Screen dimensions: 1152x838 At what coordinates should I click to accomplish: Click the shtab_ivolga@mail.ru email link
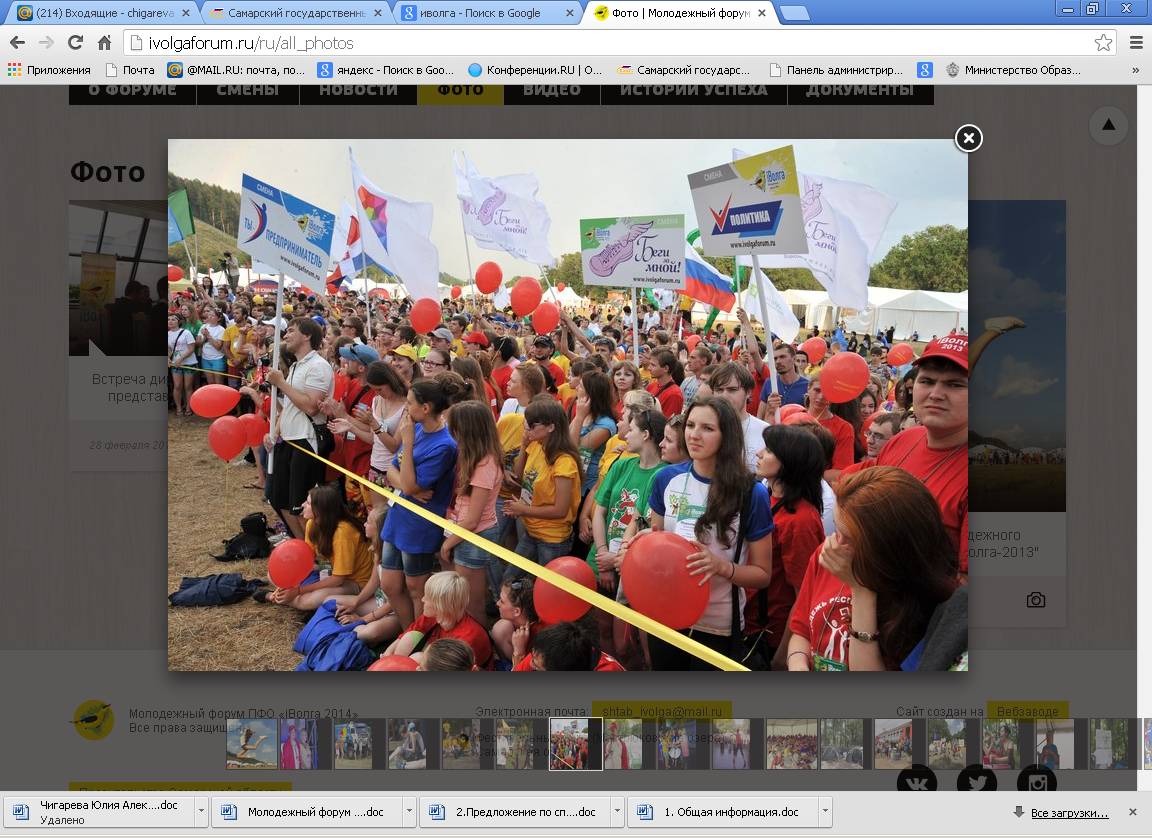(x=662, y=711)
